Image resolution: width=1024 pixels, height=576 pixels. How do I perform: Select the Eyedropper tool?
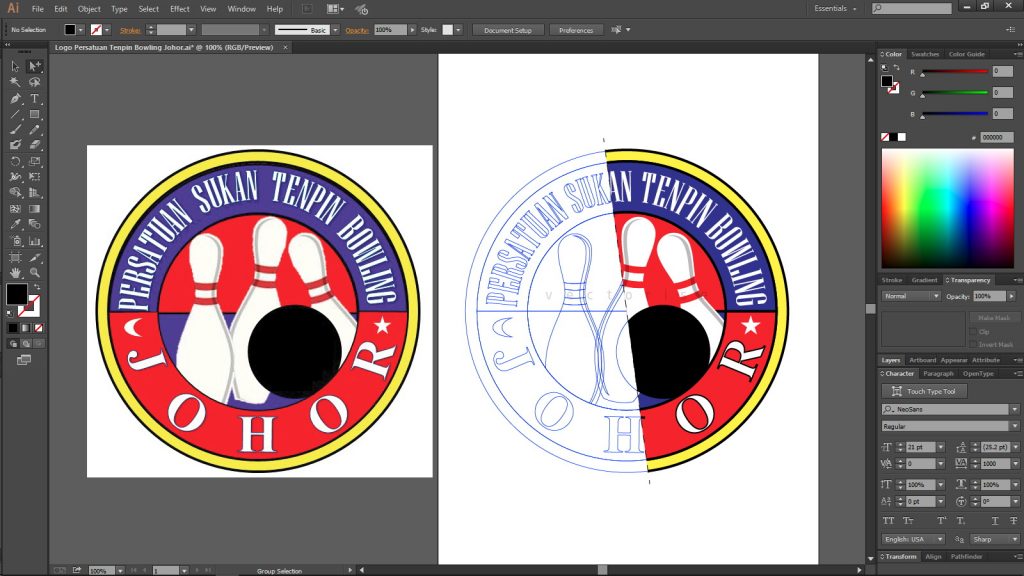tap(15, 225)
